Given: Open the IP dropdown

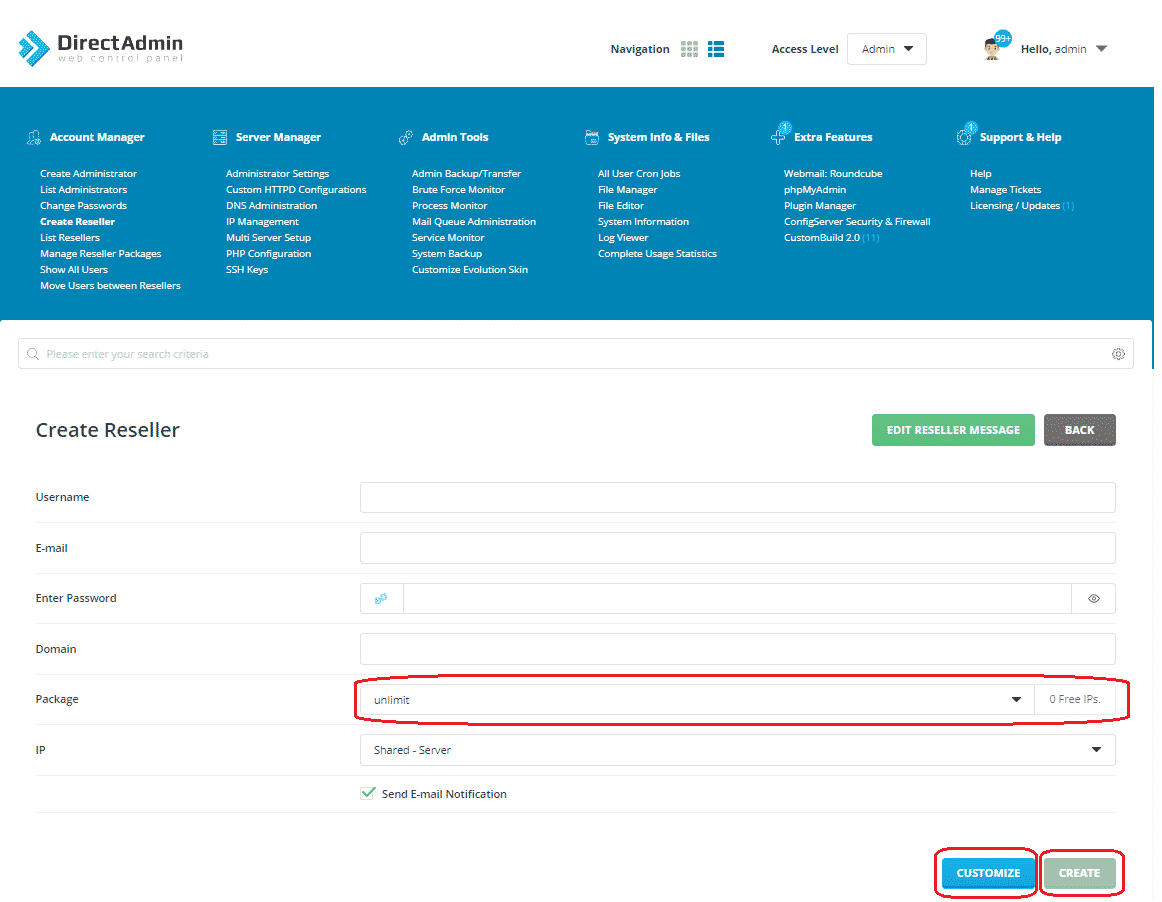Looking at the screenshot, I should coord(737,750).
